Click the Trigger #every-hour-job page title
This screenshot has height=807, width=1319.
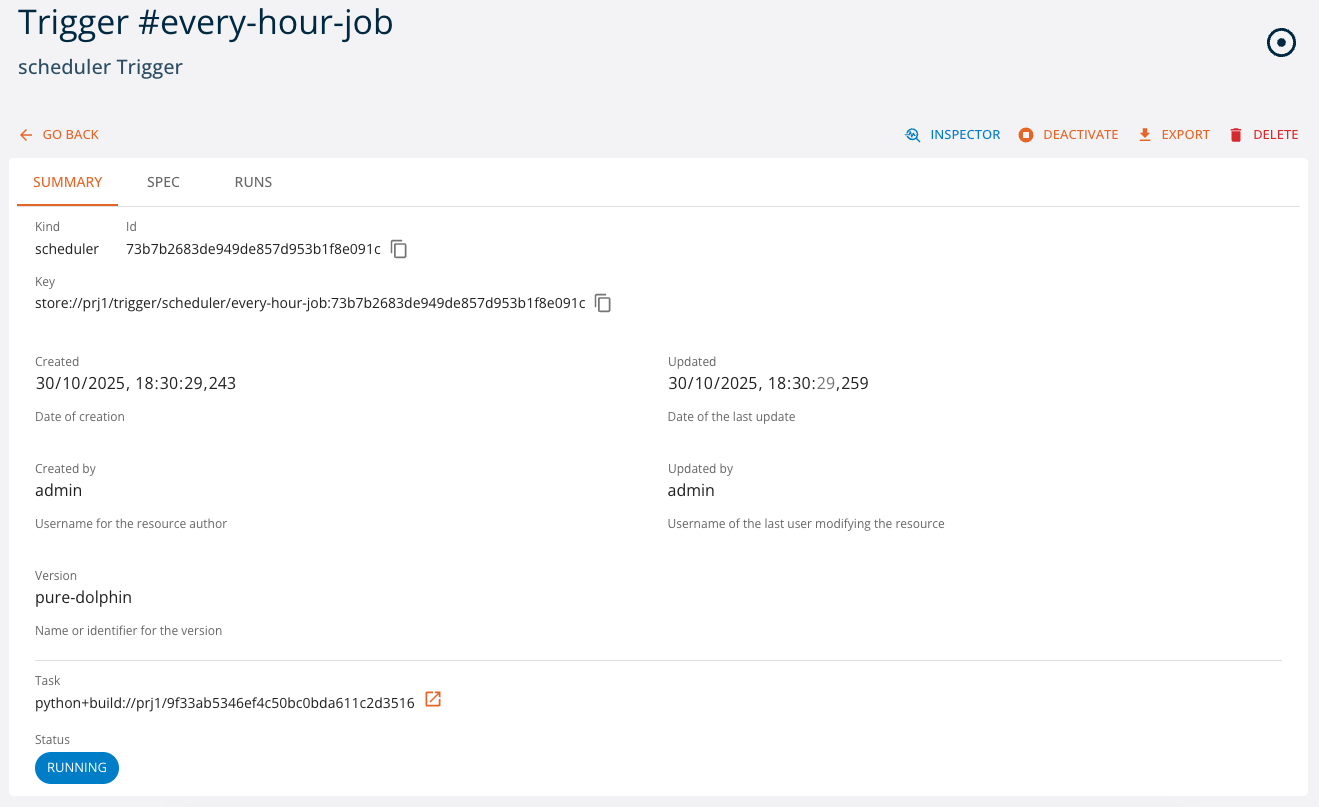(206, 23)
